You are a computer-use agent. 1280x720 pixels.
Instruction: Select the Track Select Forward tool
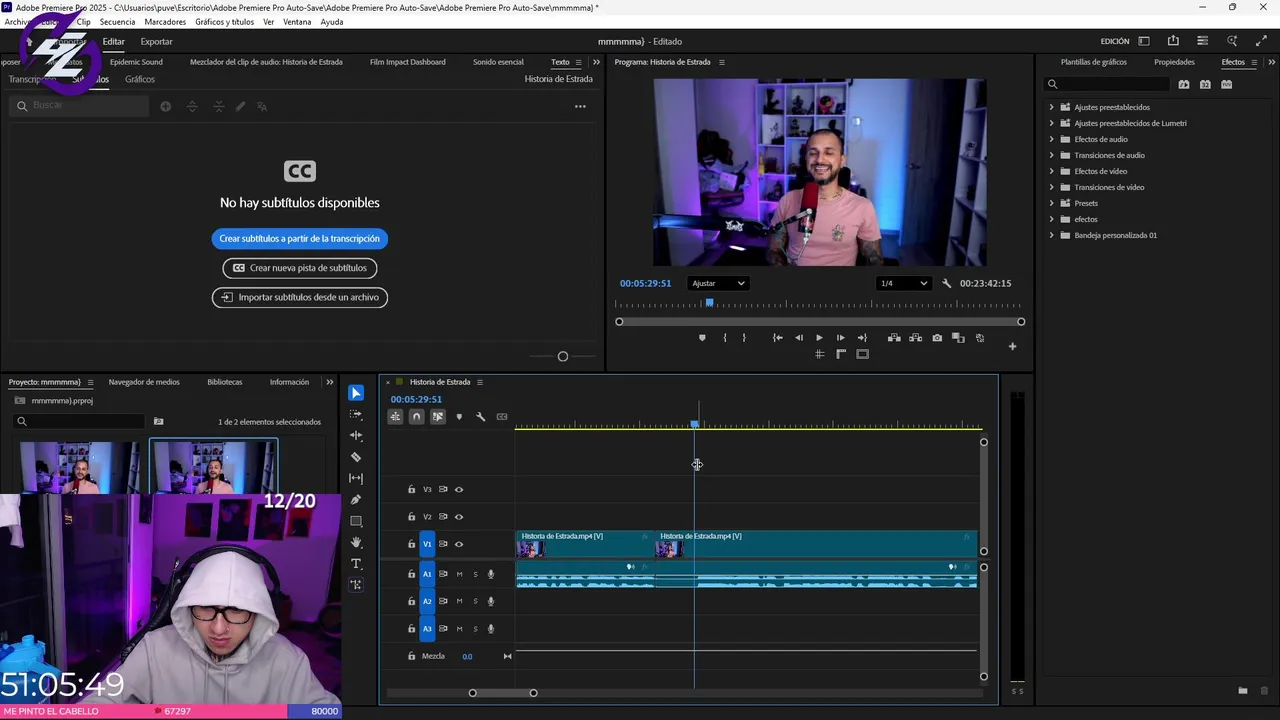point(356,414)
